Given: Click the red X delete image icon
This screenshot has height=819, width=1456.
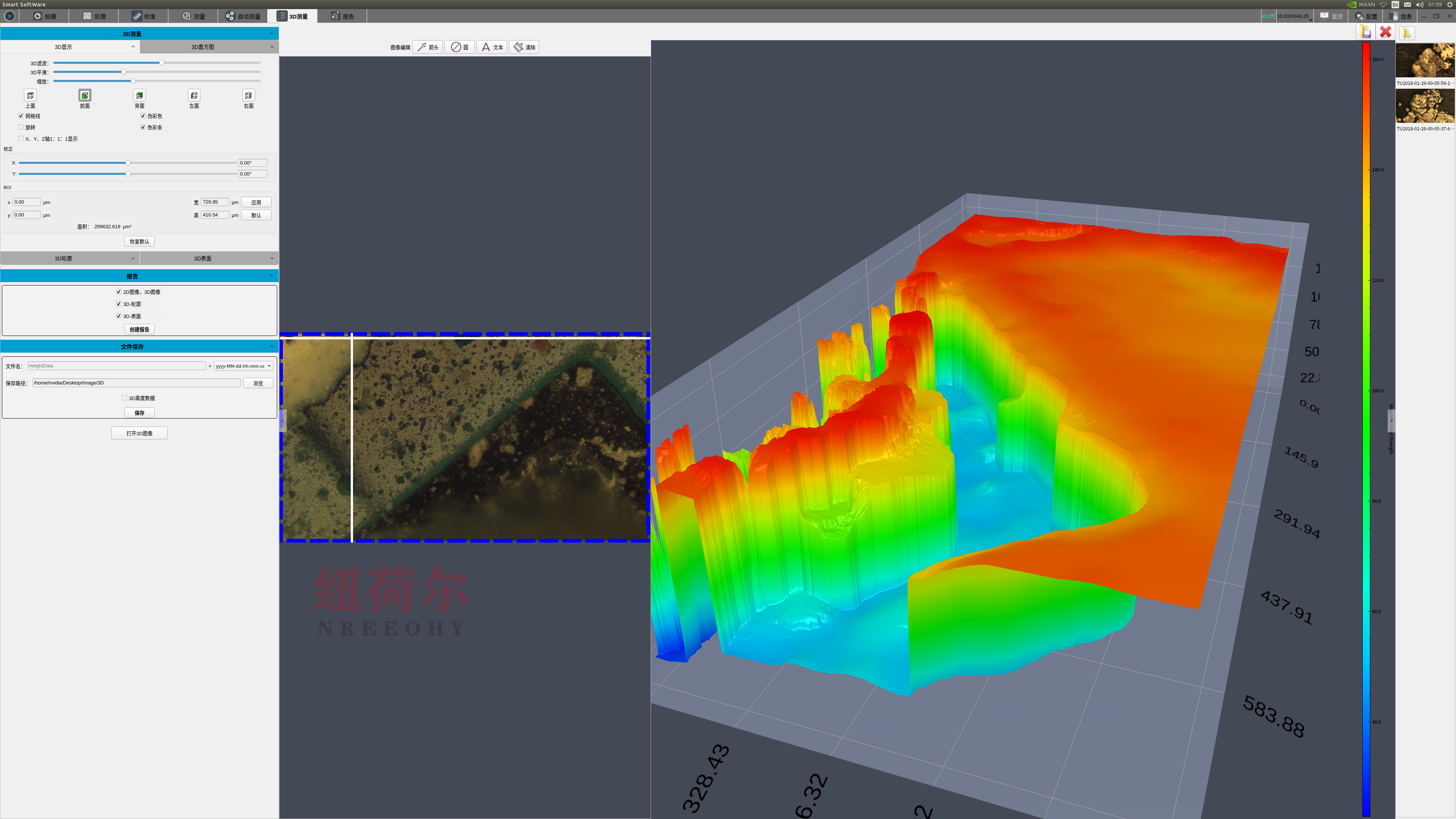Looking at the screenshot, I should click(1385, 32).
